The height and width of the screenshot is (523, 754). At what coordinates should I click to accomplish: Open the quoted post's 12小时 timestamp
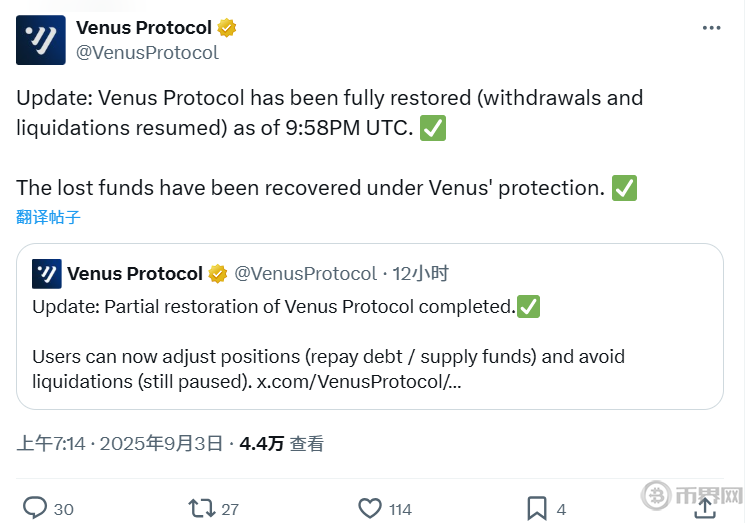tap(420, 274)
